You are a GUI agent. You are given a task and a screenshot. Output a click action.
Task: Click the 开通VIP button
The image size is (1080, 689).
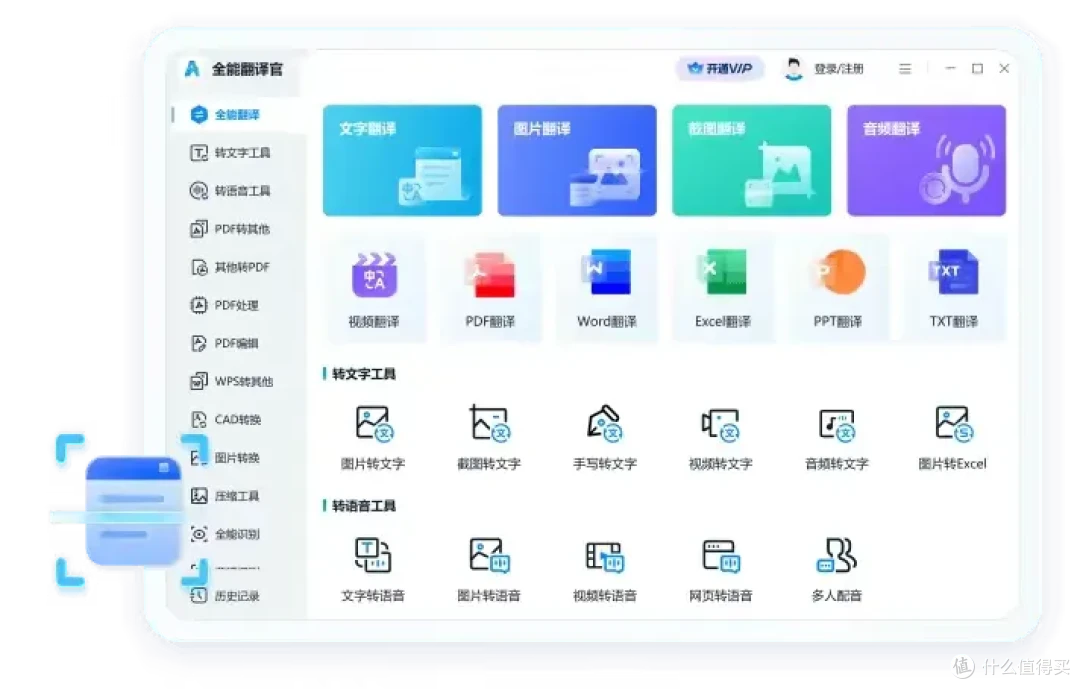(x=720, y=68)
